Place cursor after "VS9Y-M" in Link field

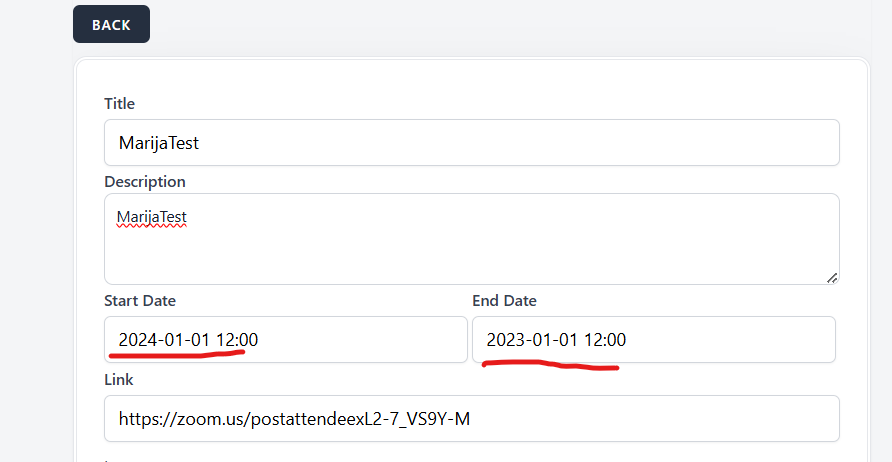coord(471,418)
